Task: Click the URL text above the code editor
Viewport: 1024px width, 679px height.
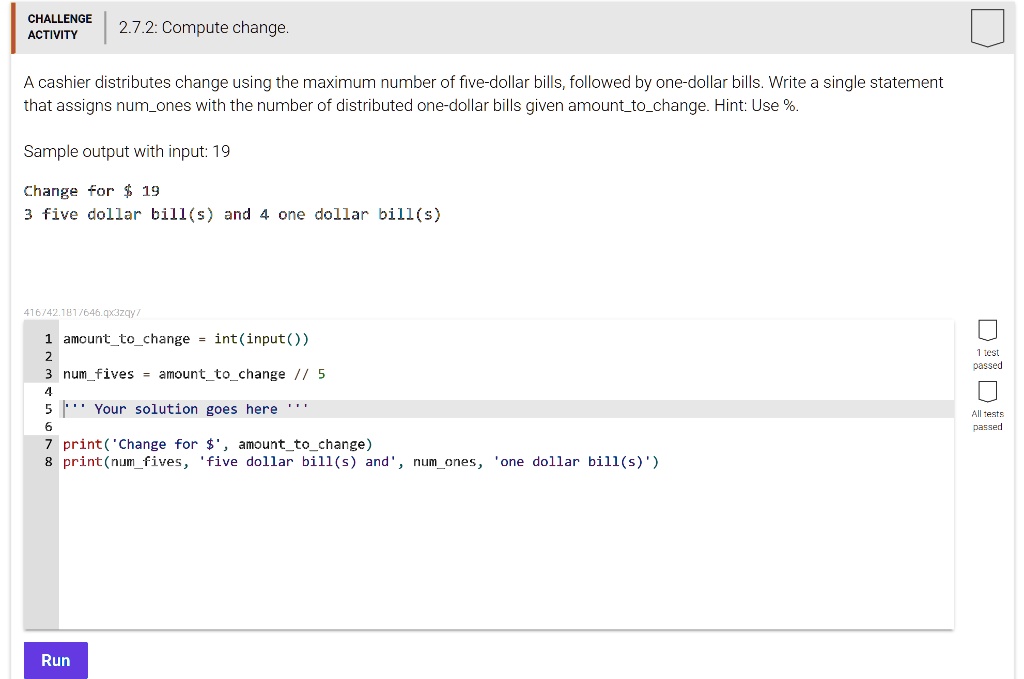Action: (85, 311)
